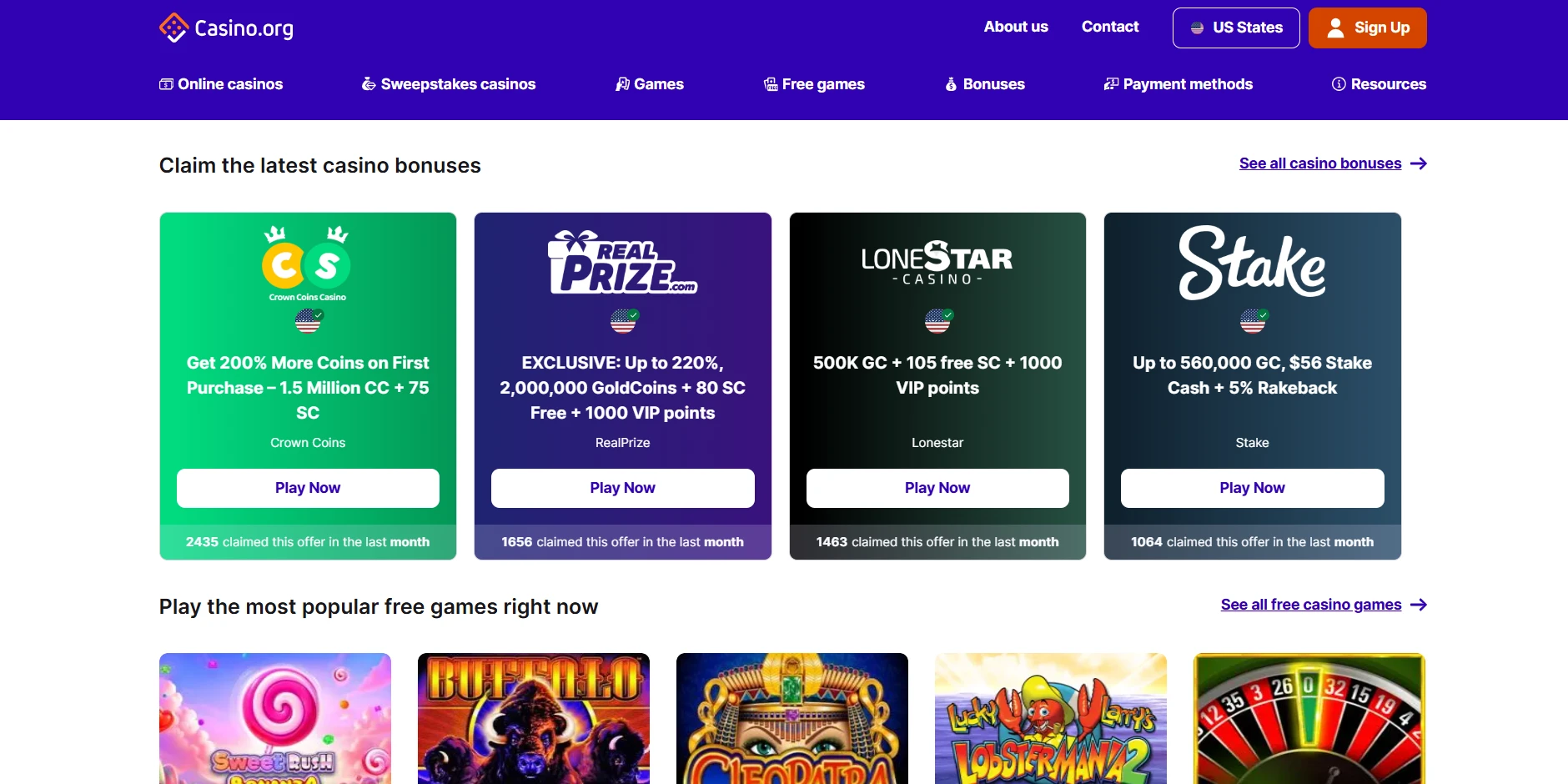The height and width of the screenshot is (784, 1568).
Task: Click the arrow beside See all free casino games
Action: pyautogui.click(x=1418, y=605)
